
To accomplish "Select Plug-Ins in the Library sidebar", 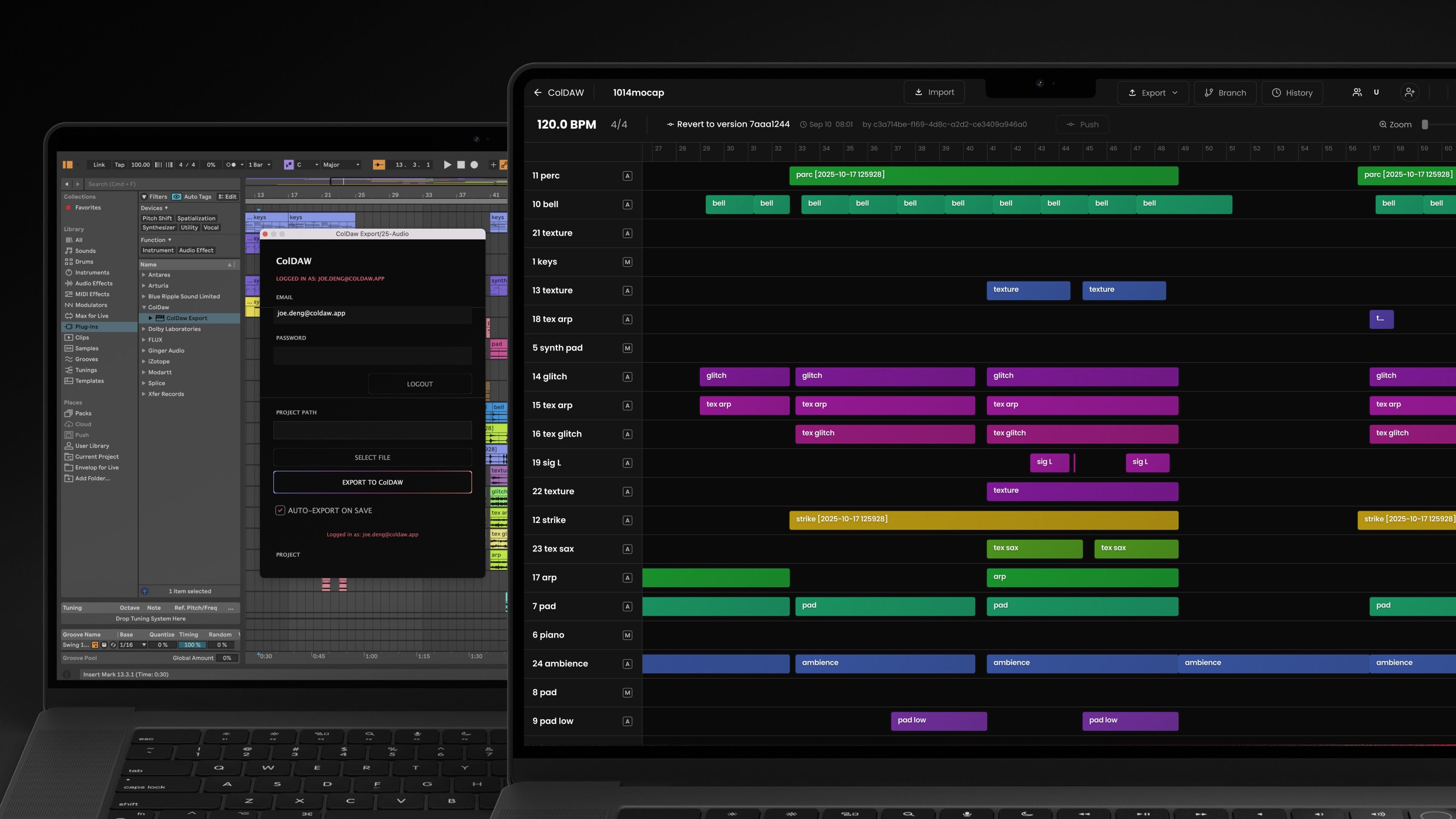I will [86, 327].
